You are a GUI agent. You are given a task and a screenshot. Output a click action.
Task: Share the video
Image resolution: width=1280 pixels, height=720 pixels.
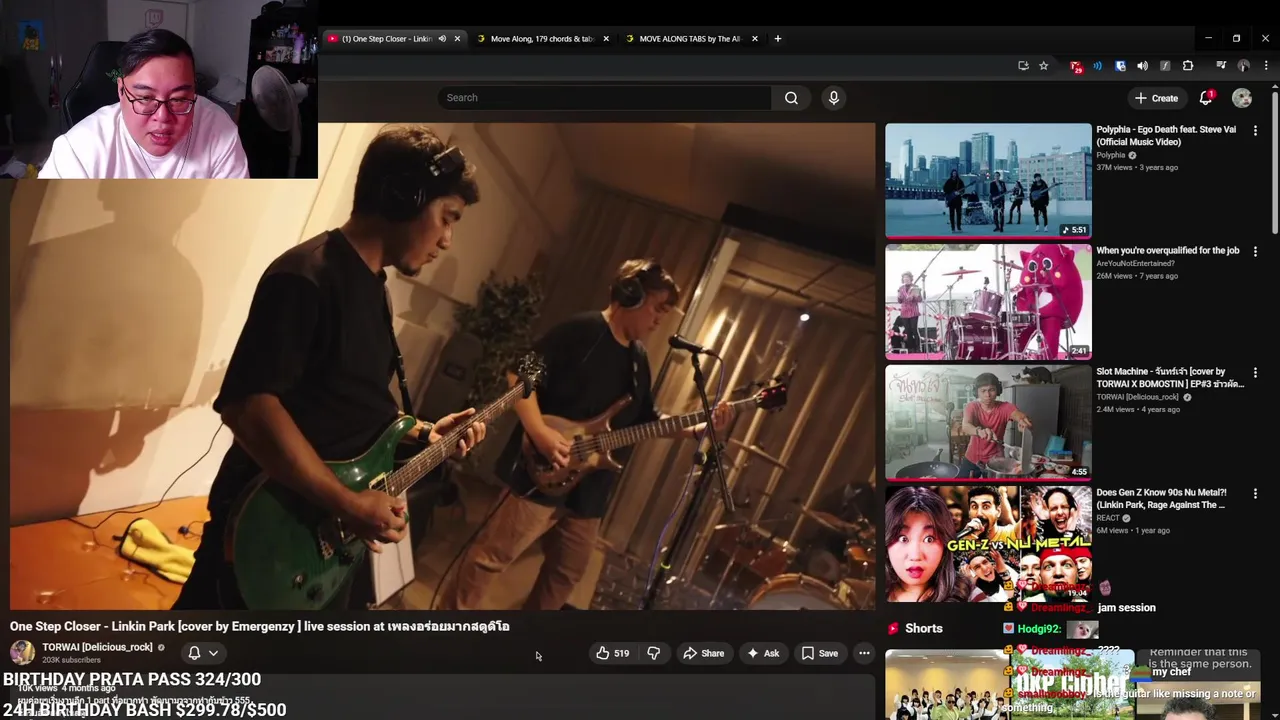pos(704,653)
